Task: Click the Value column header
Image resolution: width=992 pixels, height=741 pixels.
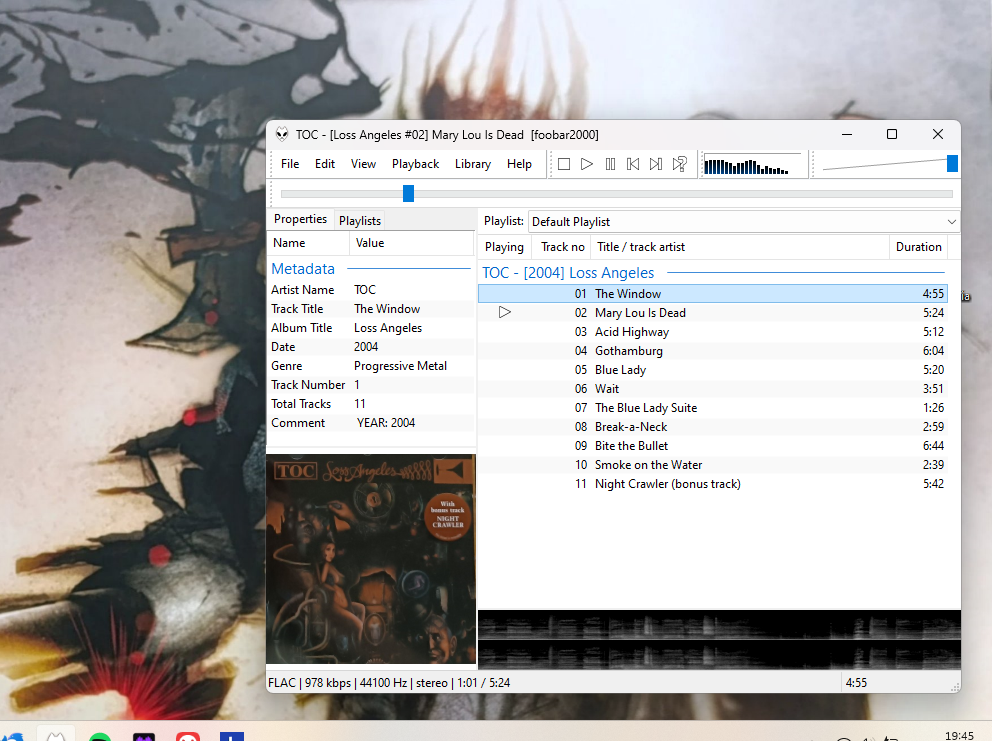Action: coord(412,243)
